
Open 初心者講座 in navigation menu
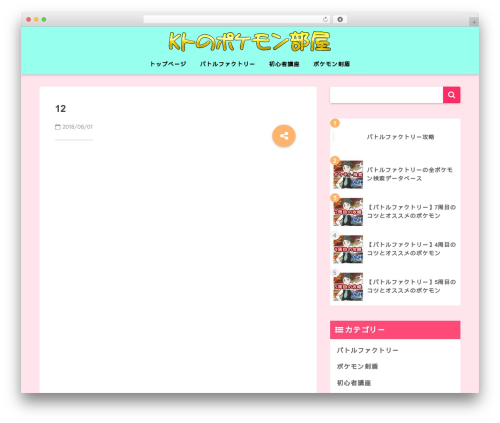coord(284,64)
